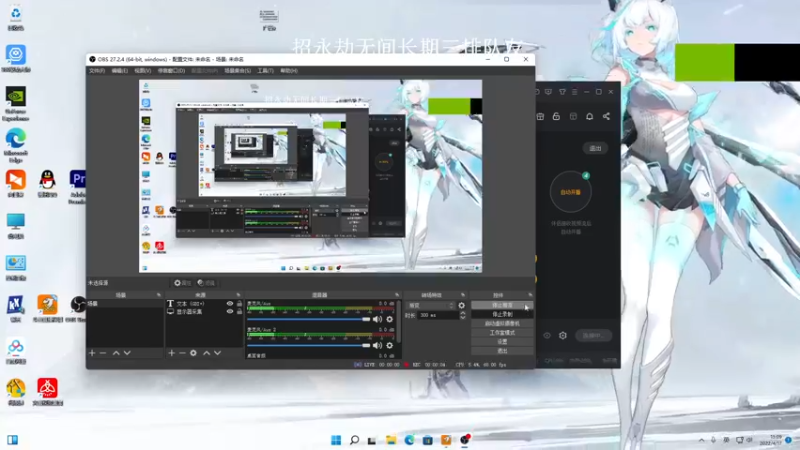800x450 pixels.
Task: Move the scene up with the arrow
Action: pos(116,353)
